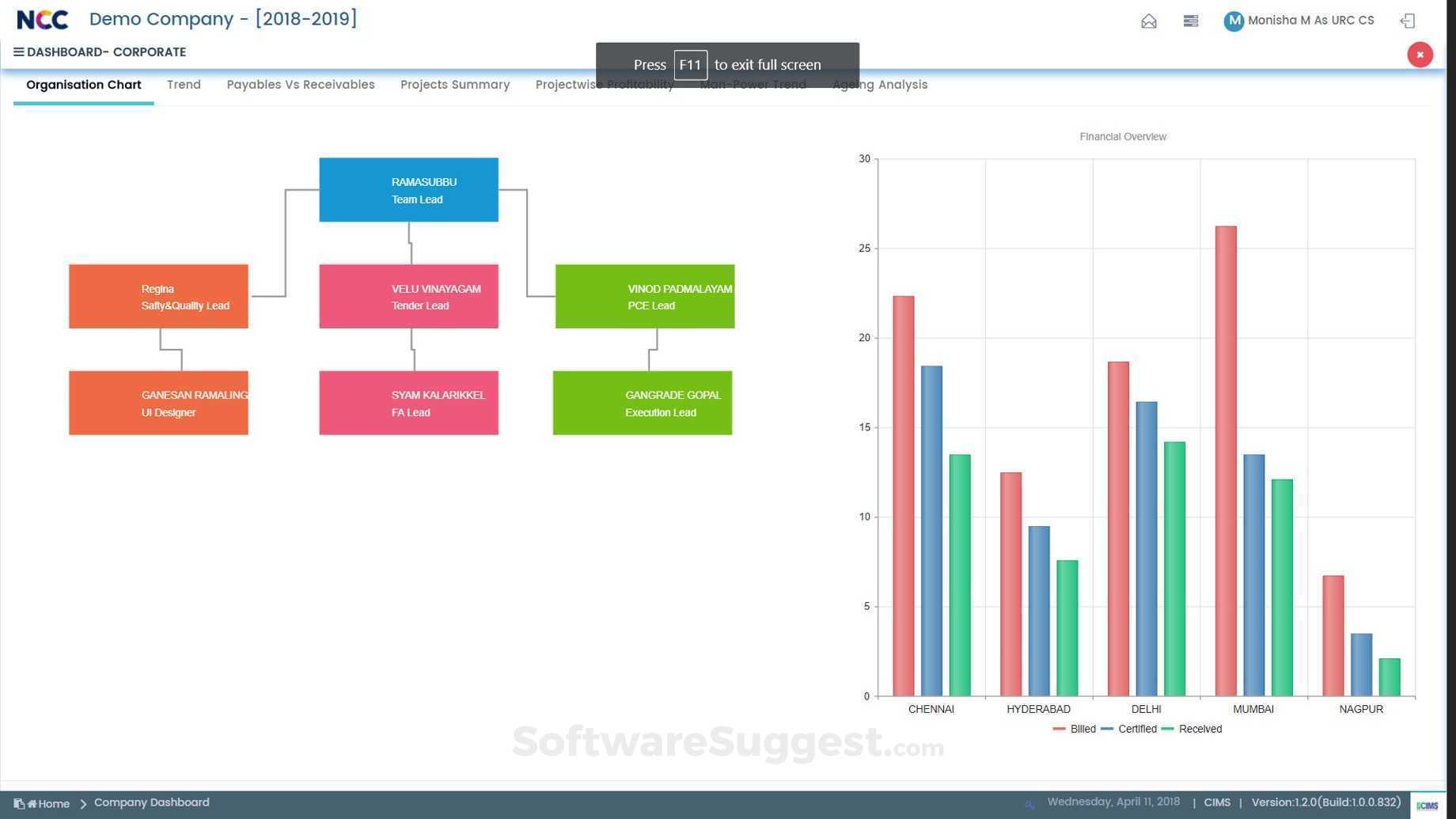Image resolution: width=1456 pixels, height=819 pixels.
Task: Click the Hyderabad Billed bar
Action: click(x=1011, y=585)
